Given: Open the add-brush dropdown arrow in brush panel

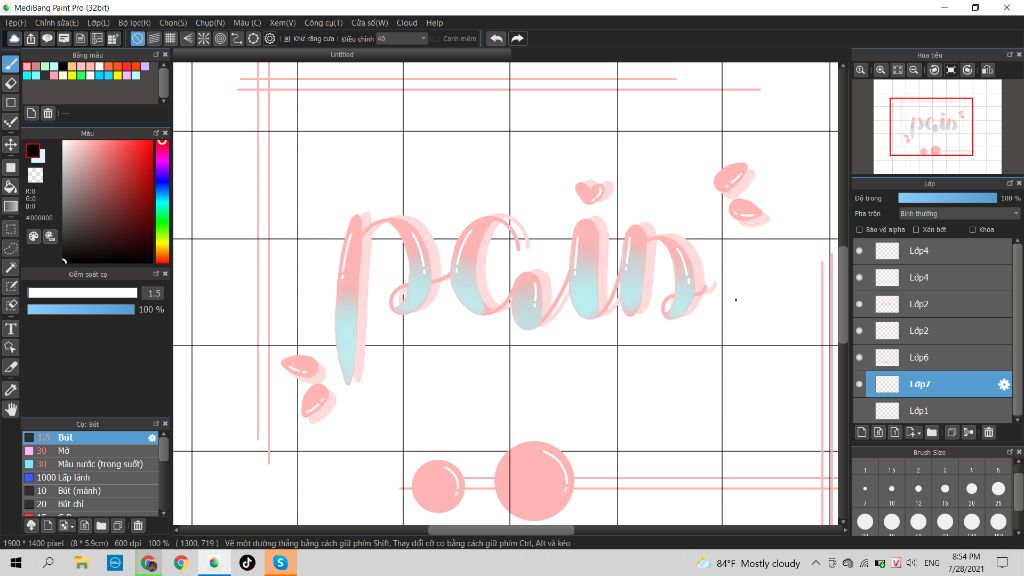Looking at the screenshot, I should [x=71, y=526].
